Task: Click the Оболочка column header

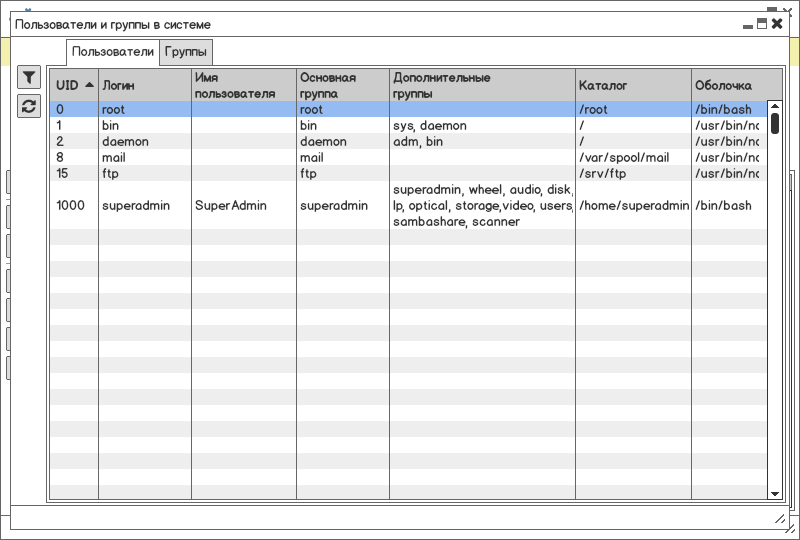Action: pos(737,85)
